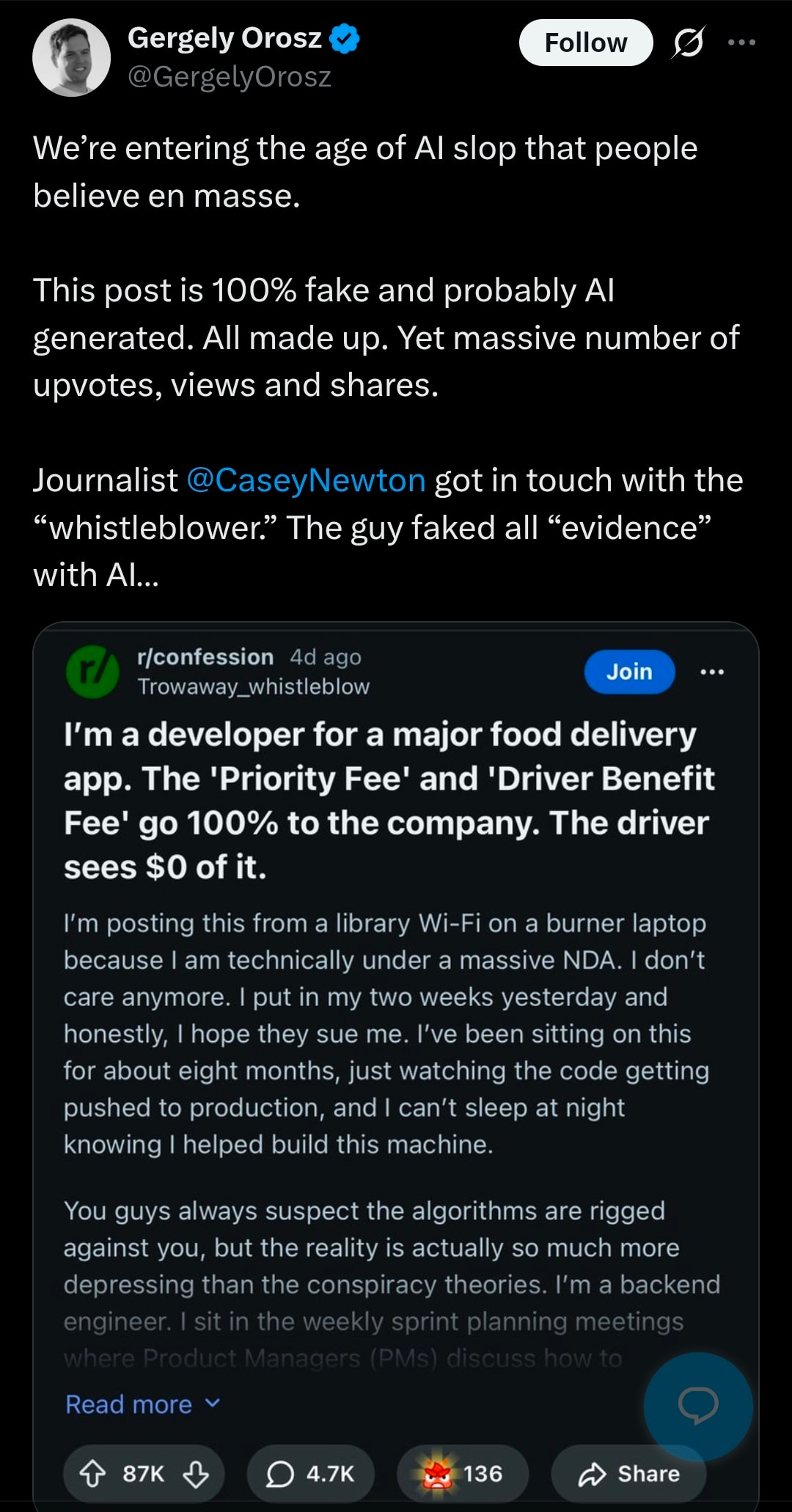Screen dimensions: 792x1512
Task: Tap the floating chat bubble button
Action: tap(697, 1406)
